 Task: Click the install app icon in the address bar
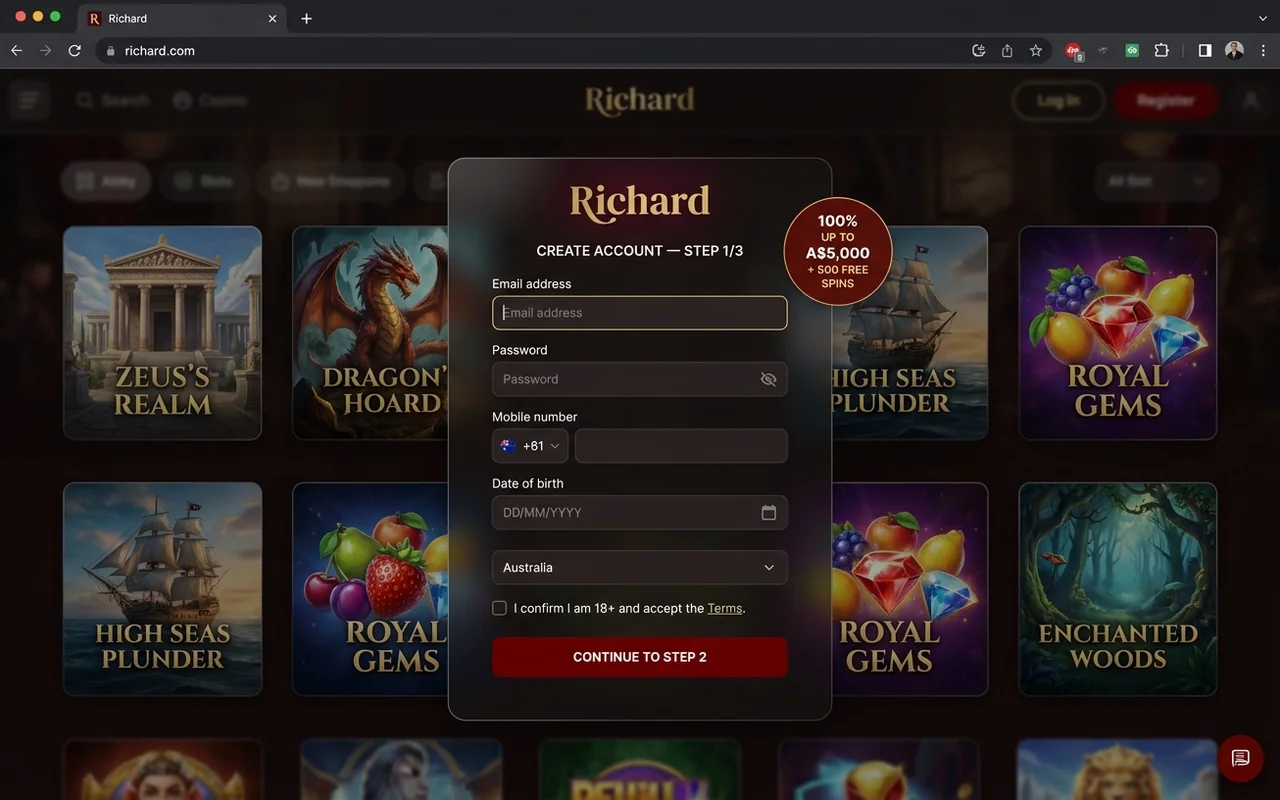pos(979,50)
